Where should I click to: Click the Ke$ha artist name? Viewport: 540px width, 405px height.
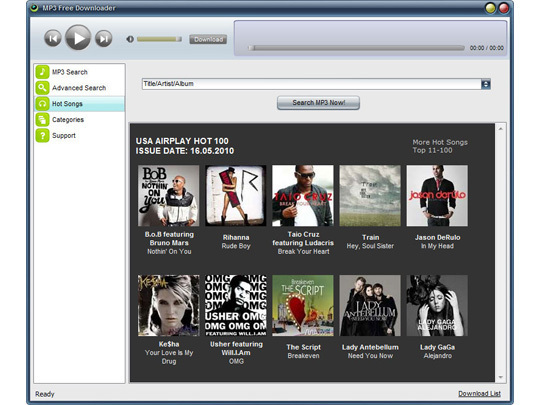[x=169, y=344]
